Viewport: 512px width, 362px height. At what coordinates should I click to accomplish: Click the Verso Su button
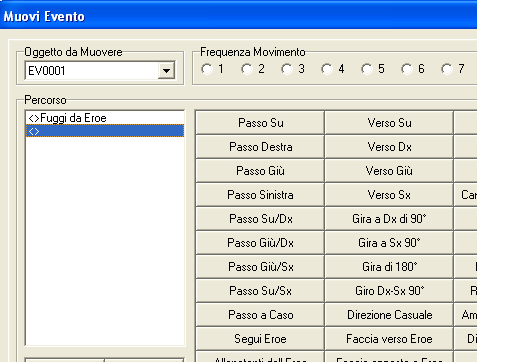point(389,123)
